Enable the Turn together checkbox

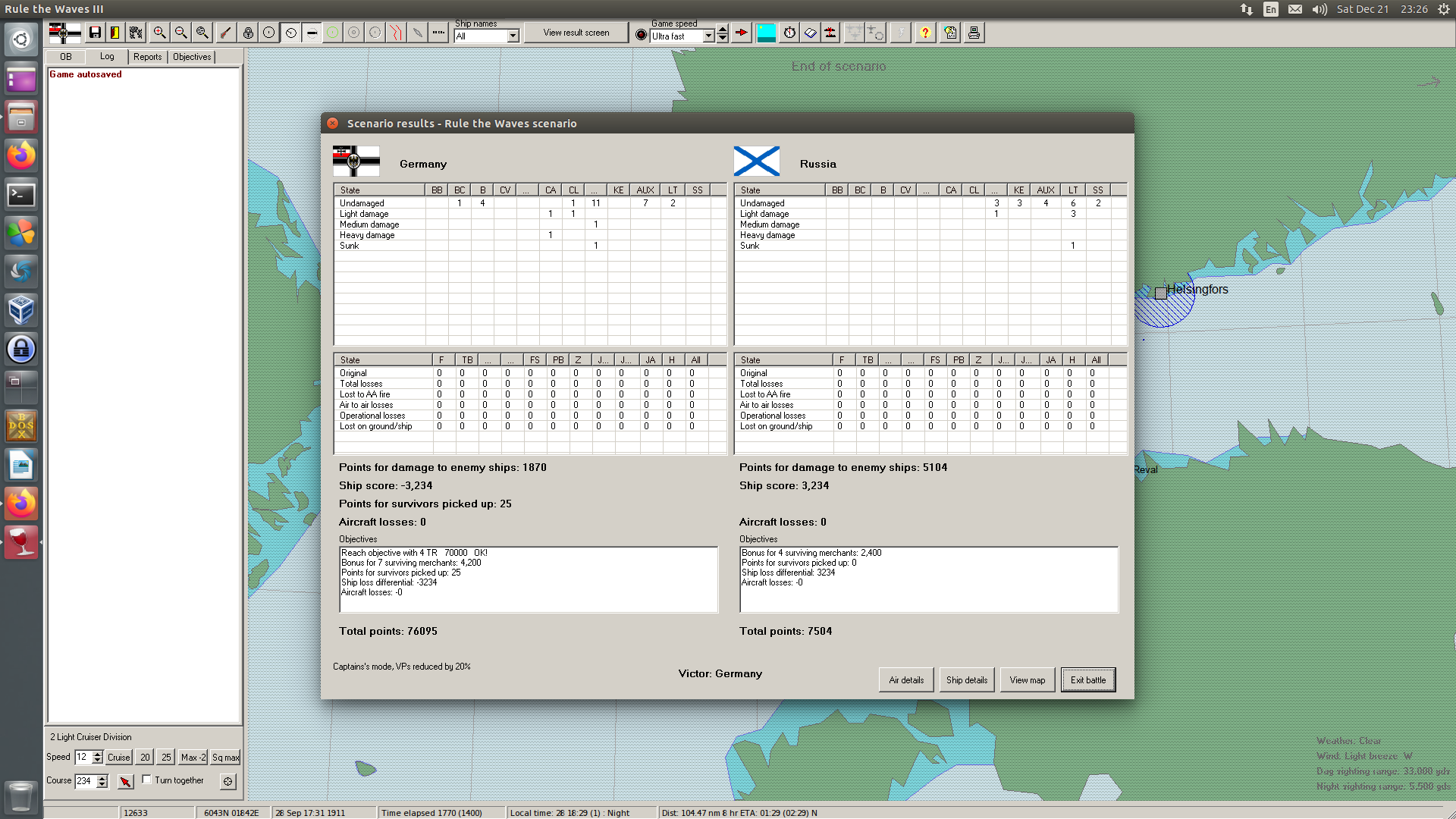147,780
